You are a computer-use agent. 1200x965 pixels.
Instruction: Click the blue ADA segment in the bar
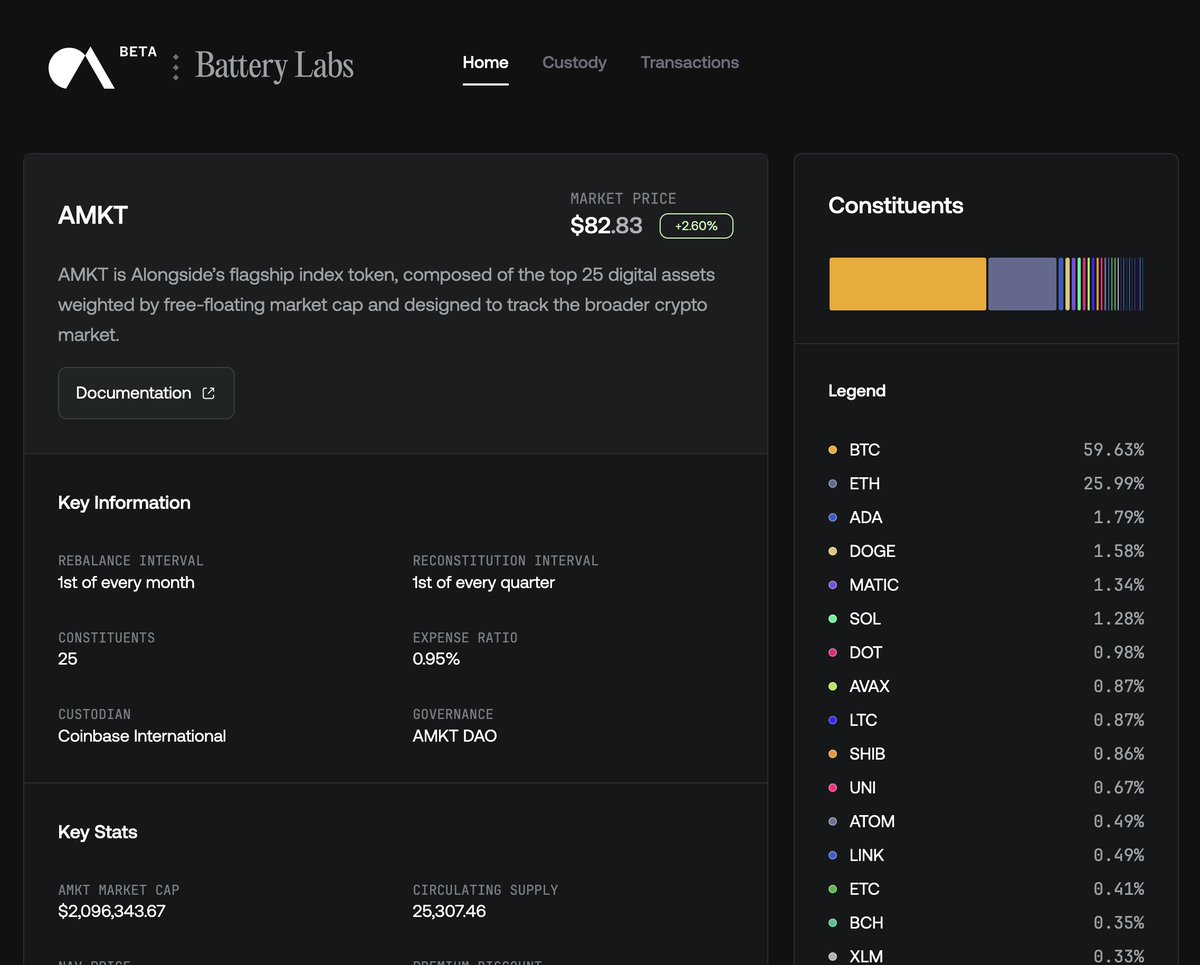(x=1060, y=284)
